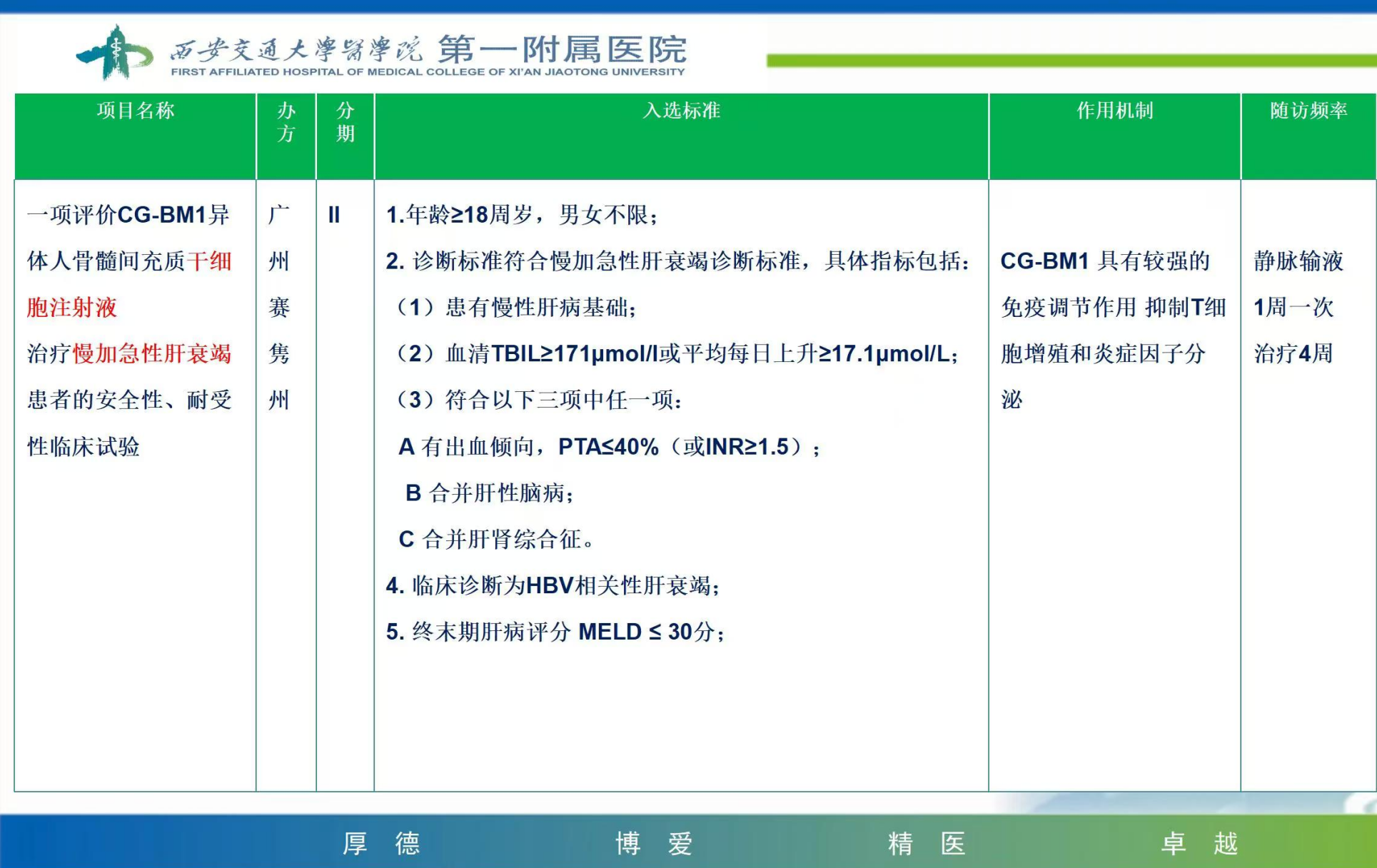This screenshot has width=1377, height=868.
Task: Select the 办方 column header
Action: [286, 122]
